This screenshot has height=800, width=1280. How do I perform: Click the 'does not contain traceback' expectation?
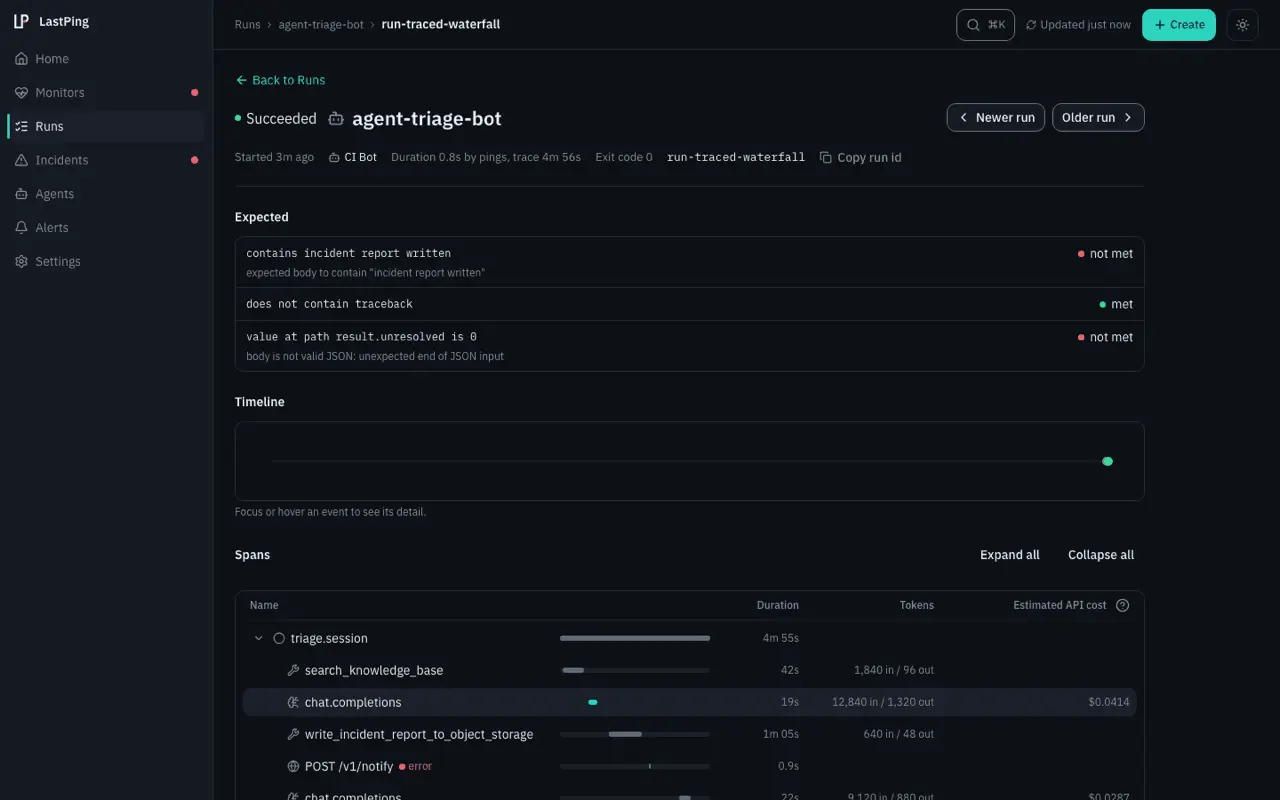tap(690, 304)
